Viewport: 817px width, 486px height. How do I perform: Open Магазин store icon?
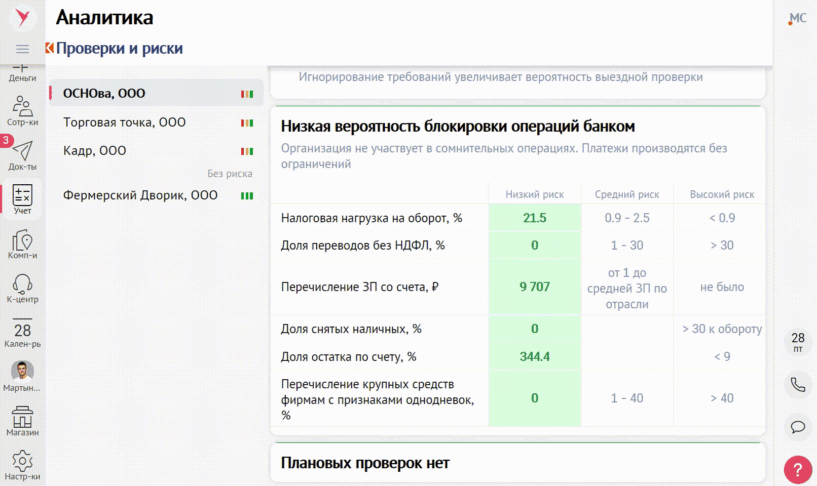[x=22, y=418]
